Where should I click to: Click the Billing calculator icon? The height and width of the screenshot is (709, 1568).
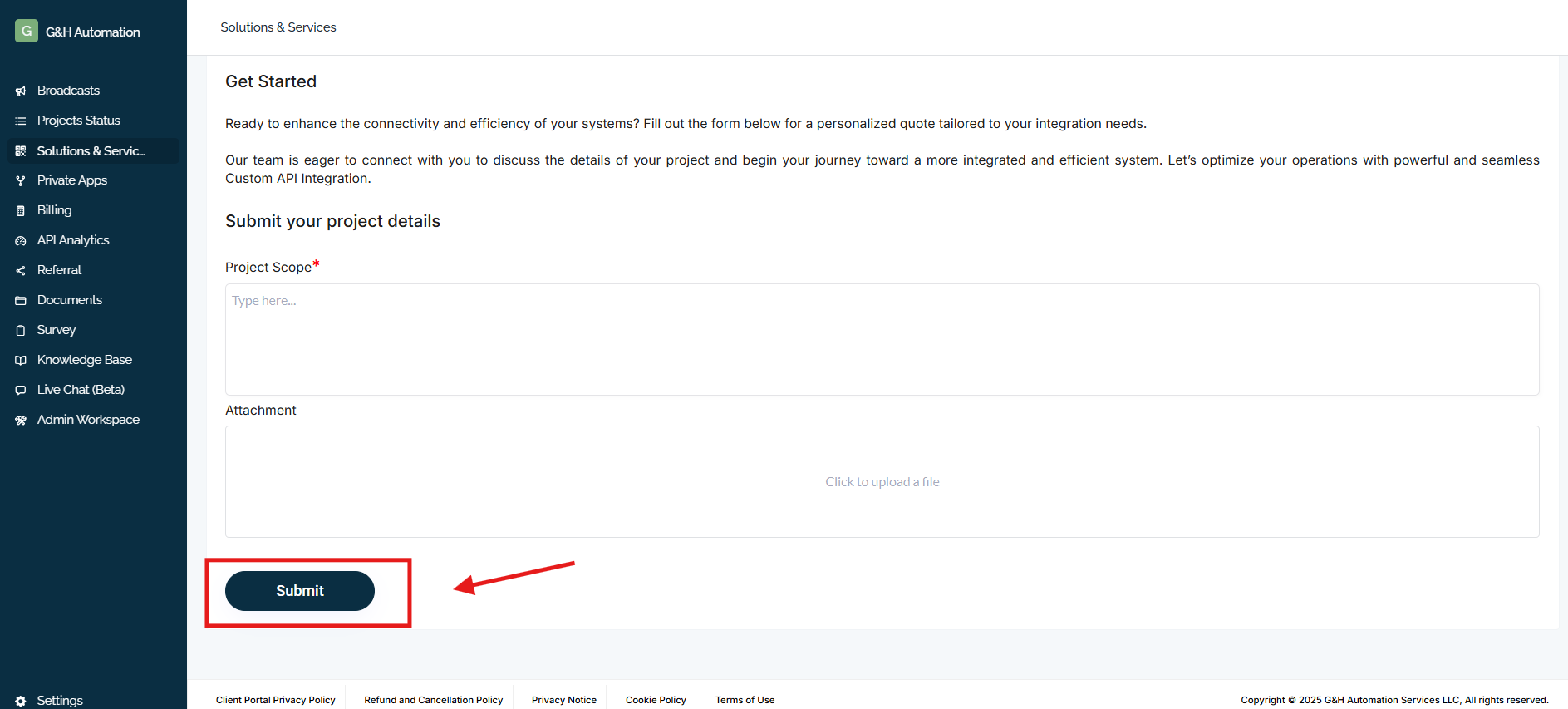pyautogui.click(x=21, y=211)
